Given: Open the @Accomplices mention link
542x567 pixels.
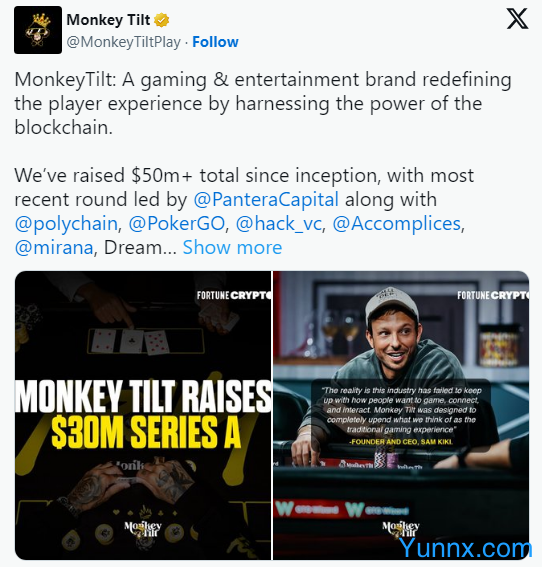Looking at the screenshot, I should coord(397,224).
